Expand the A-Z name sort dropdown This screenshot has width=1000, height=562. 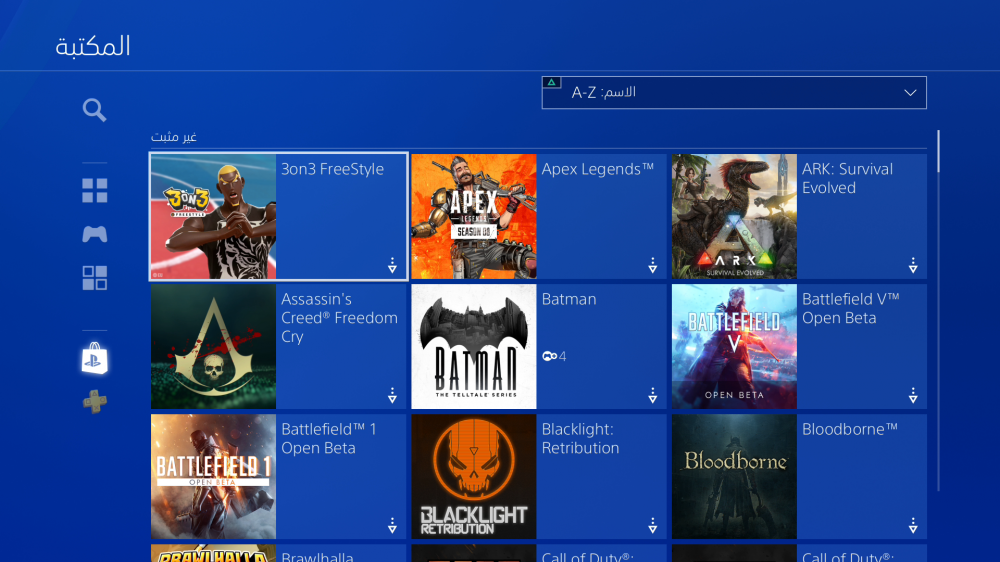point(734,92)
